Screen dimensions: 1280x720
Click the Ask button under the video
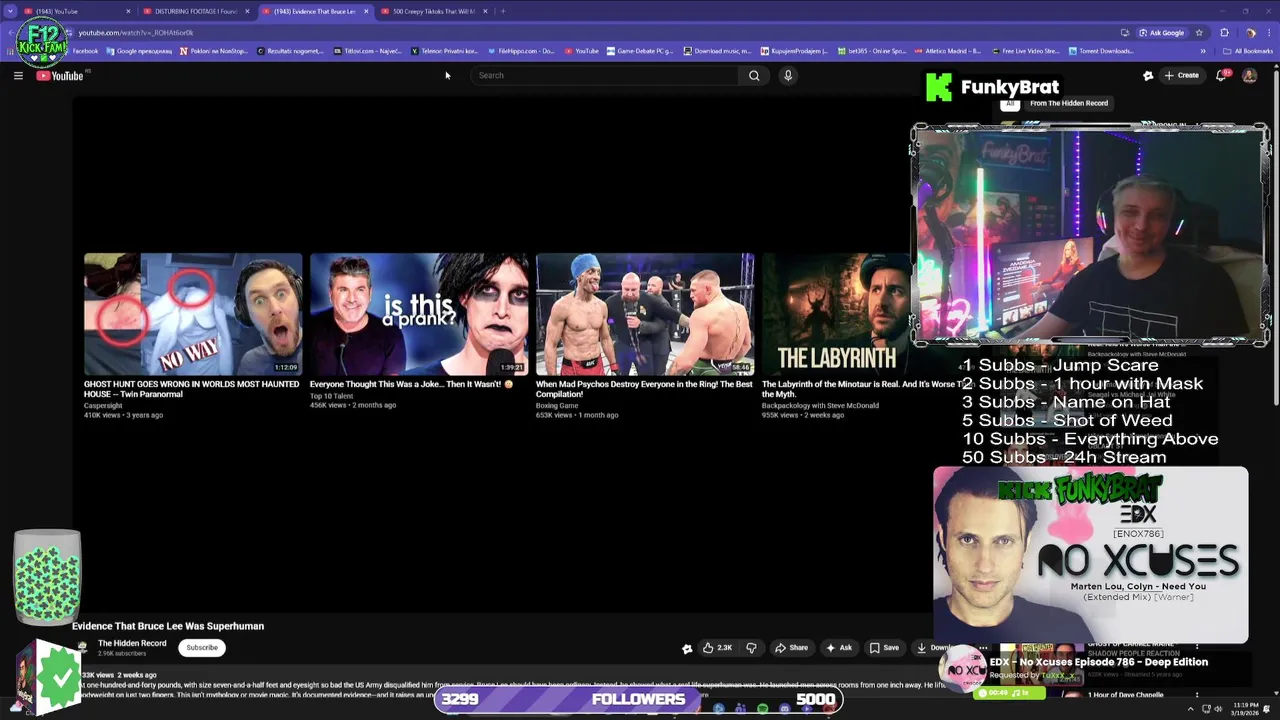click(x=839, y=647)
